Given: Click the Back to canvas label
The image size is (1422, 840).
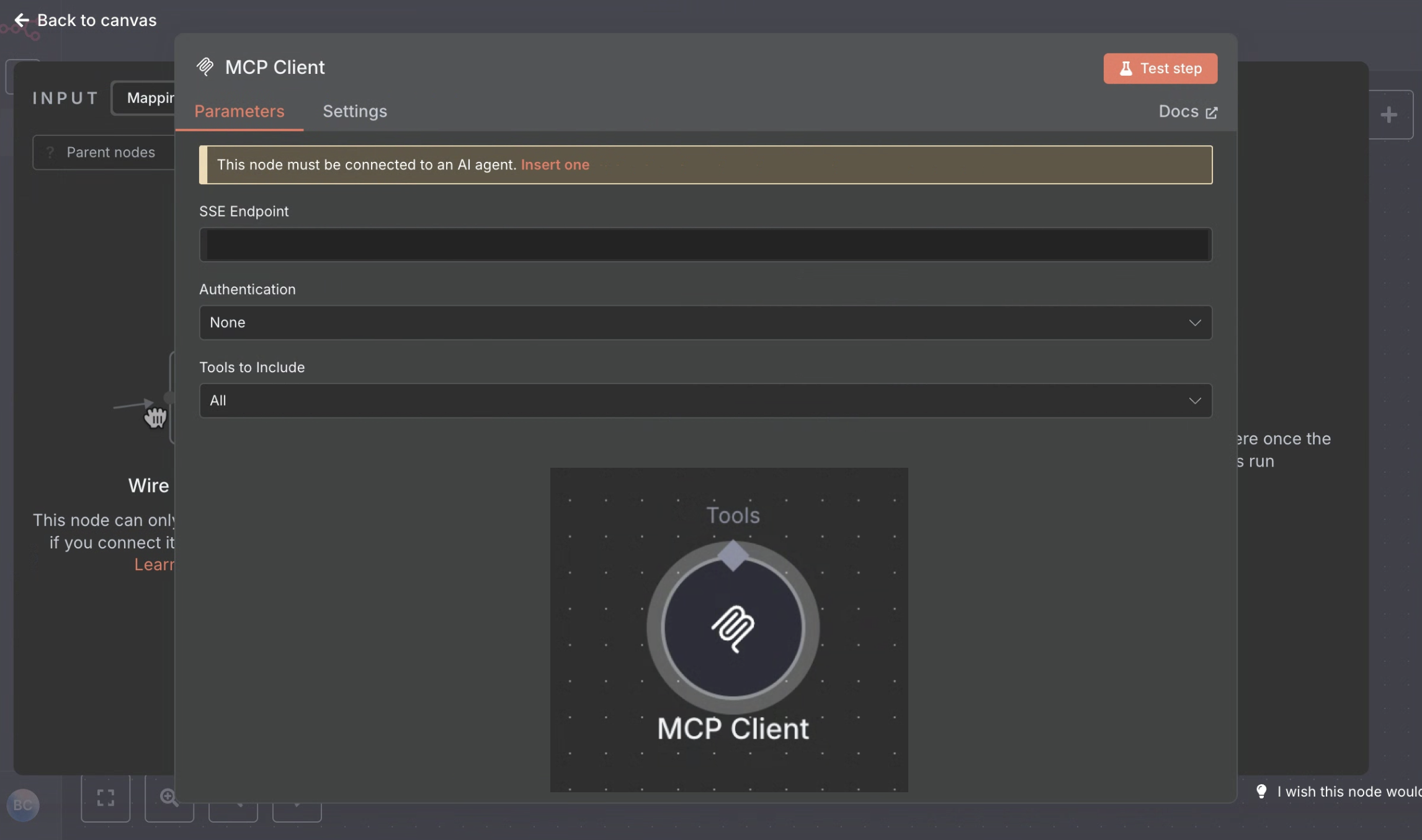Looking at the screenshot, I should pos(97,20).
